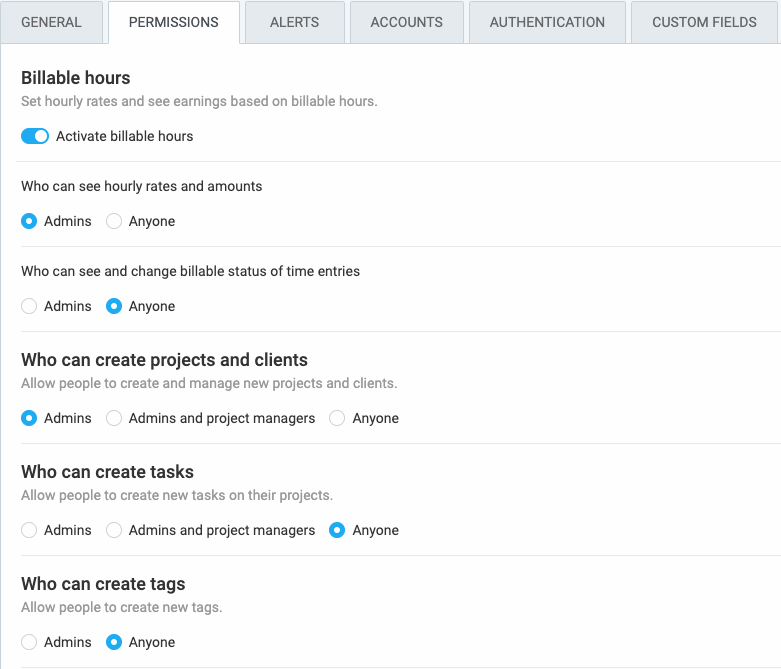Open the General tab

click(x=52, y=22)
